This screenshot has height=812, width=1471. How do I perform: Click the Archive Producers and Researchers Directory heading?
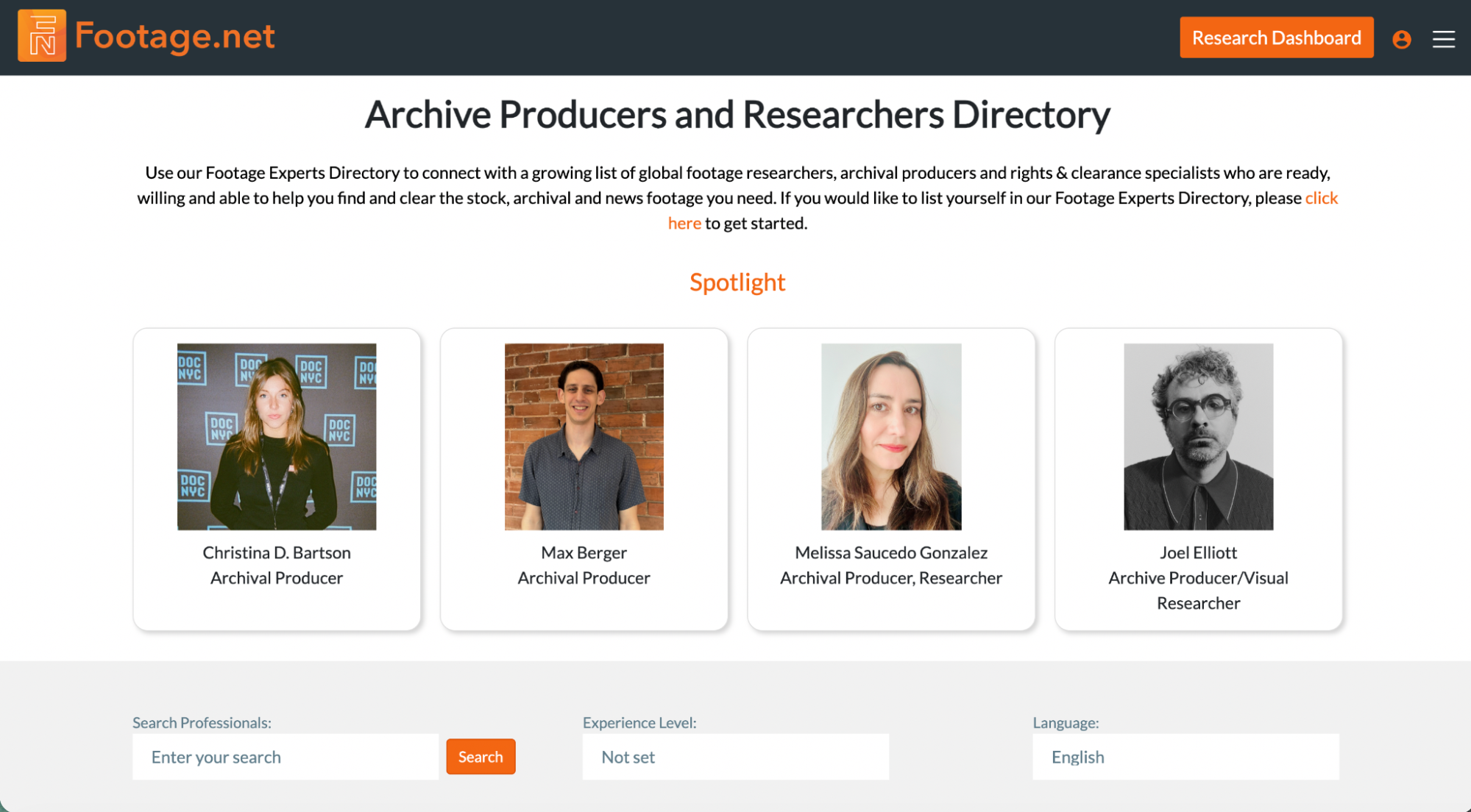(x=737, y=115)
